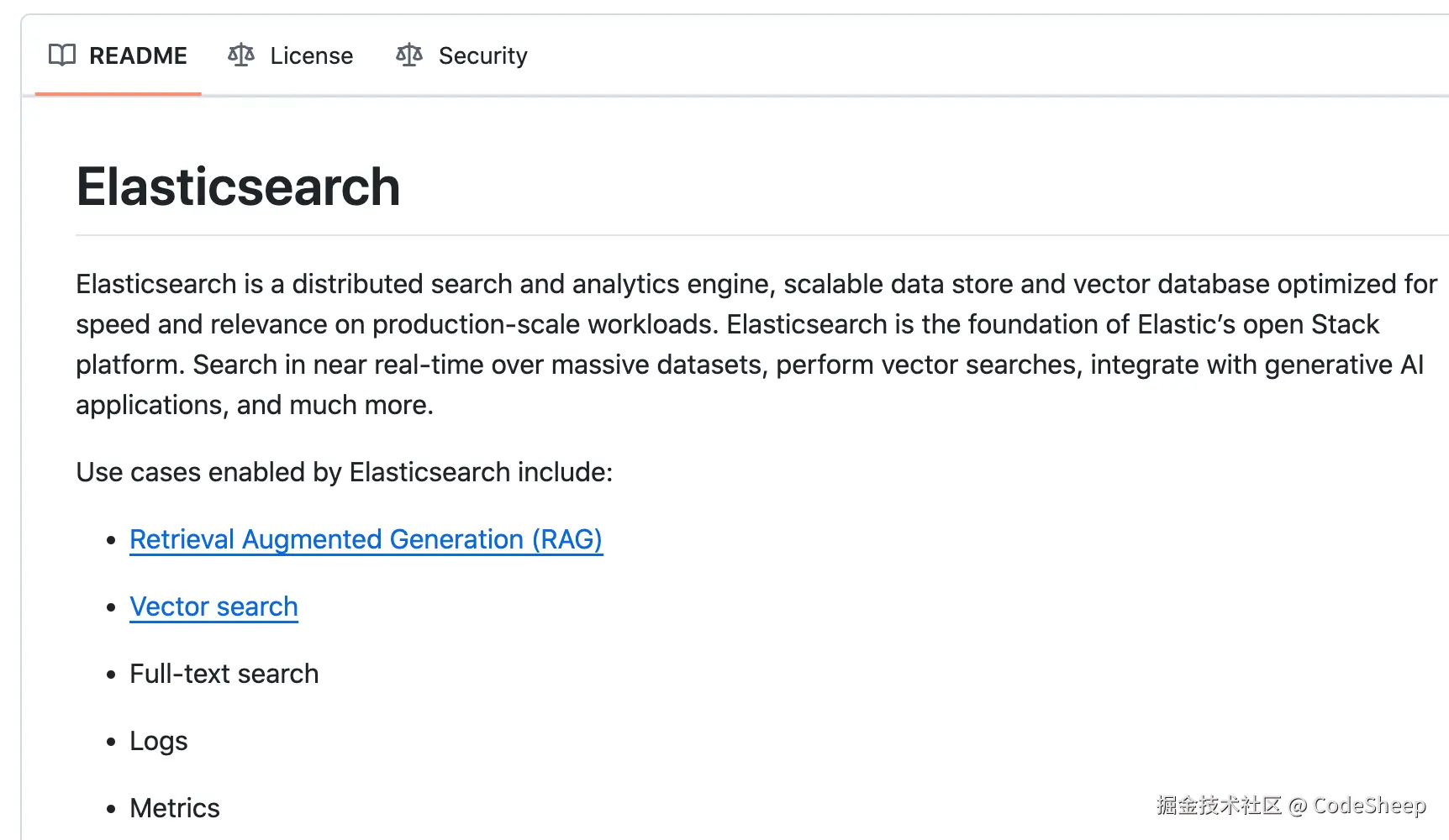Click the scale icon beside Security

click(409, 55)
